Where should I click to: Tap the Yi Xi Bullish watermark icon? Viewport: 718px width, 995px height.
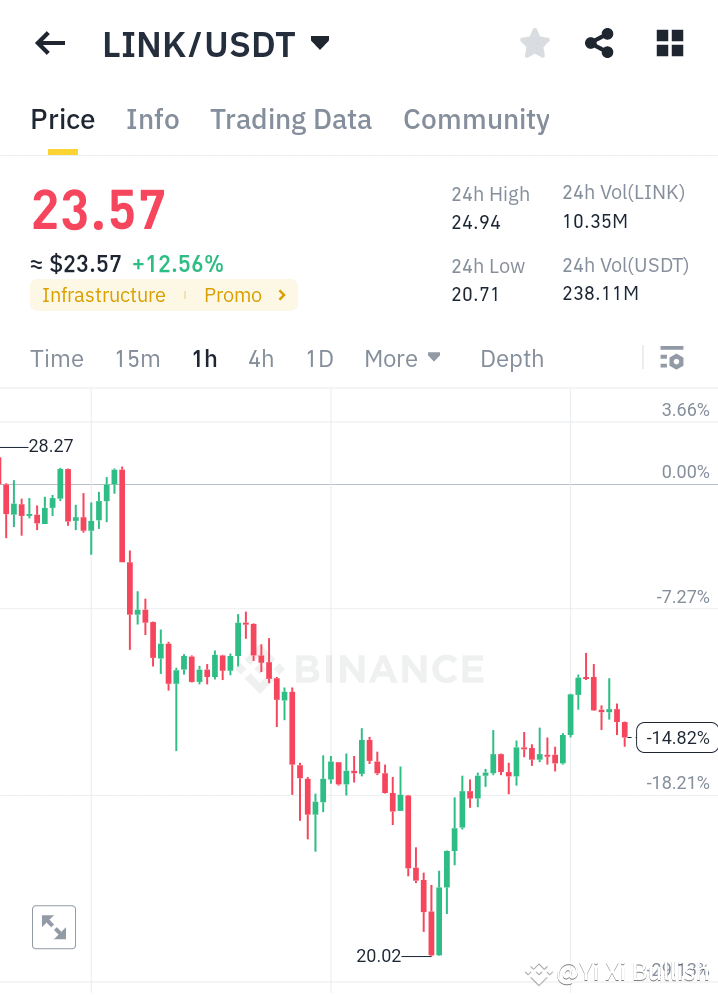pos(539,971)
